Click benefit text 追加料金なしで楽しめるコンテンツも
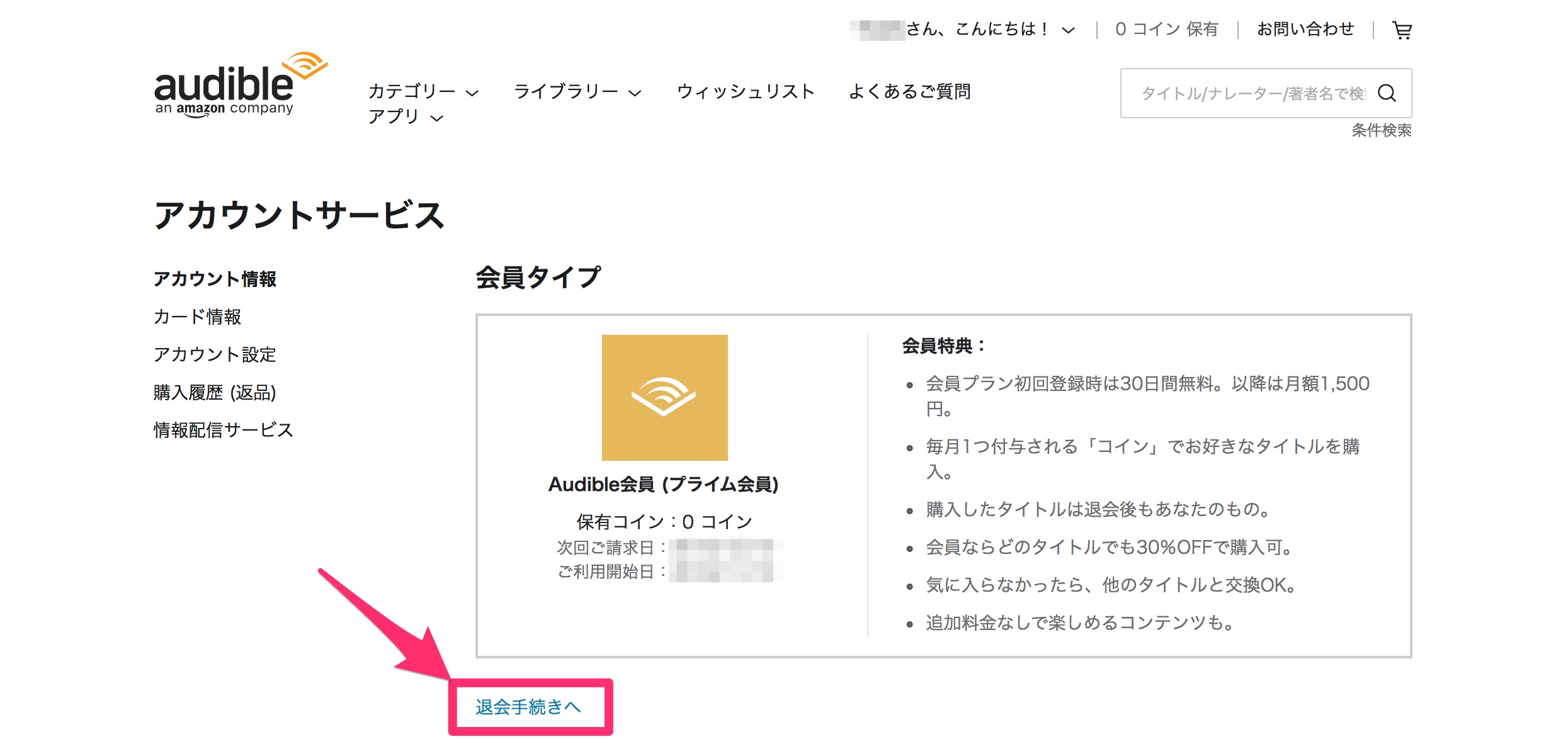This screenshot has height=744, width=1568. pos(1081,623)
